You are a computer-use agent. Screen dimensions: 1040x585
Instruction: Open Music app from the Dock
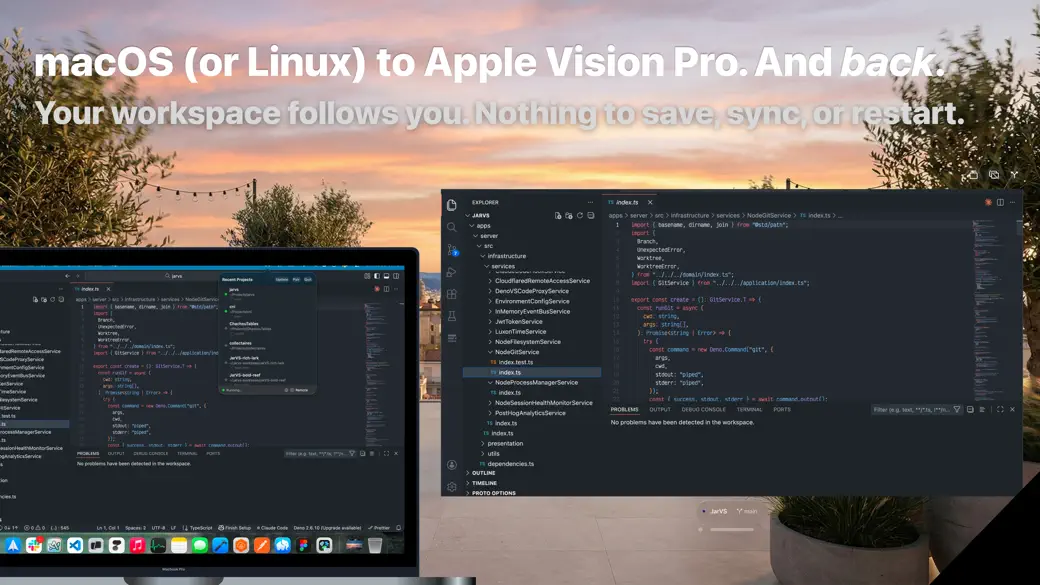[137, 545]
